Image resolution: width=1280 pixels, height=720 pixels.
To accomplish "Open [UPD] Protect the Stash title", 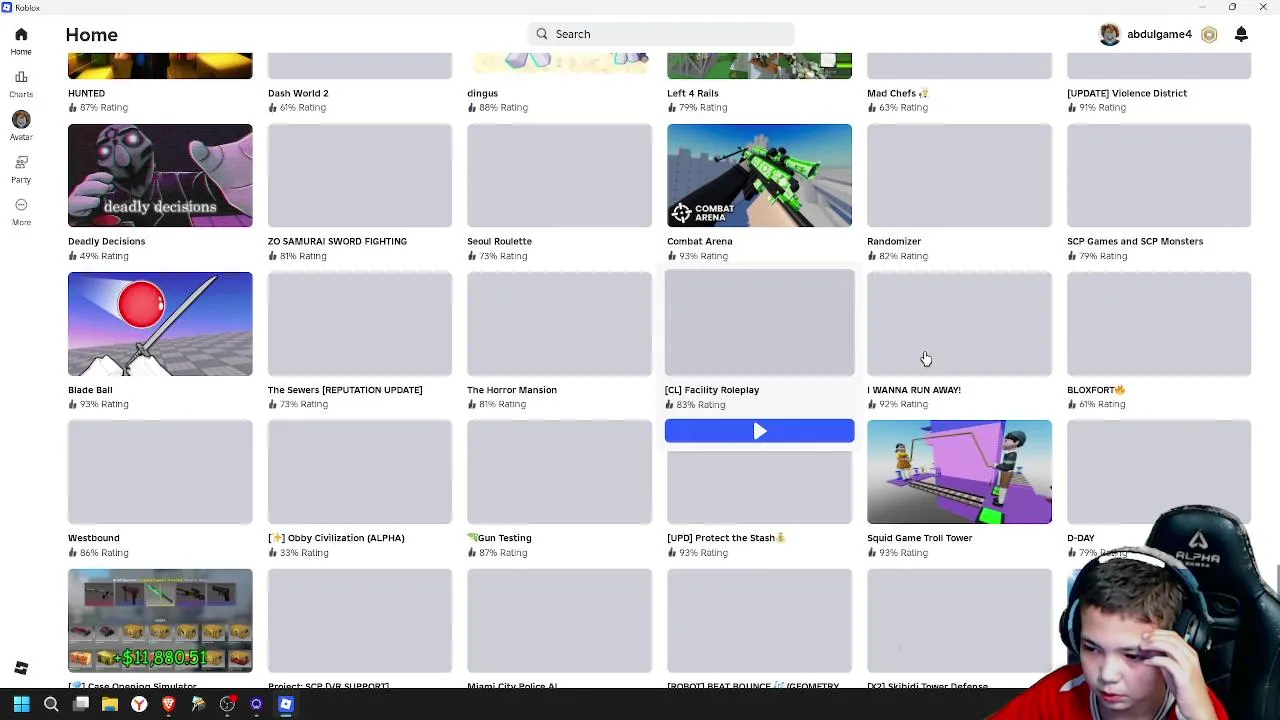I will click(x=726, y=538).
